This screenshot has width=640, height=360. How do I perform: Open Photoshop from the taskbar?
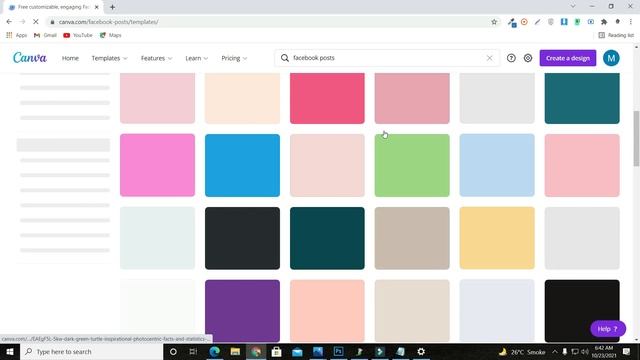click(338, 351)
